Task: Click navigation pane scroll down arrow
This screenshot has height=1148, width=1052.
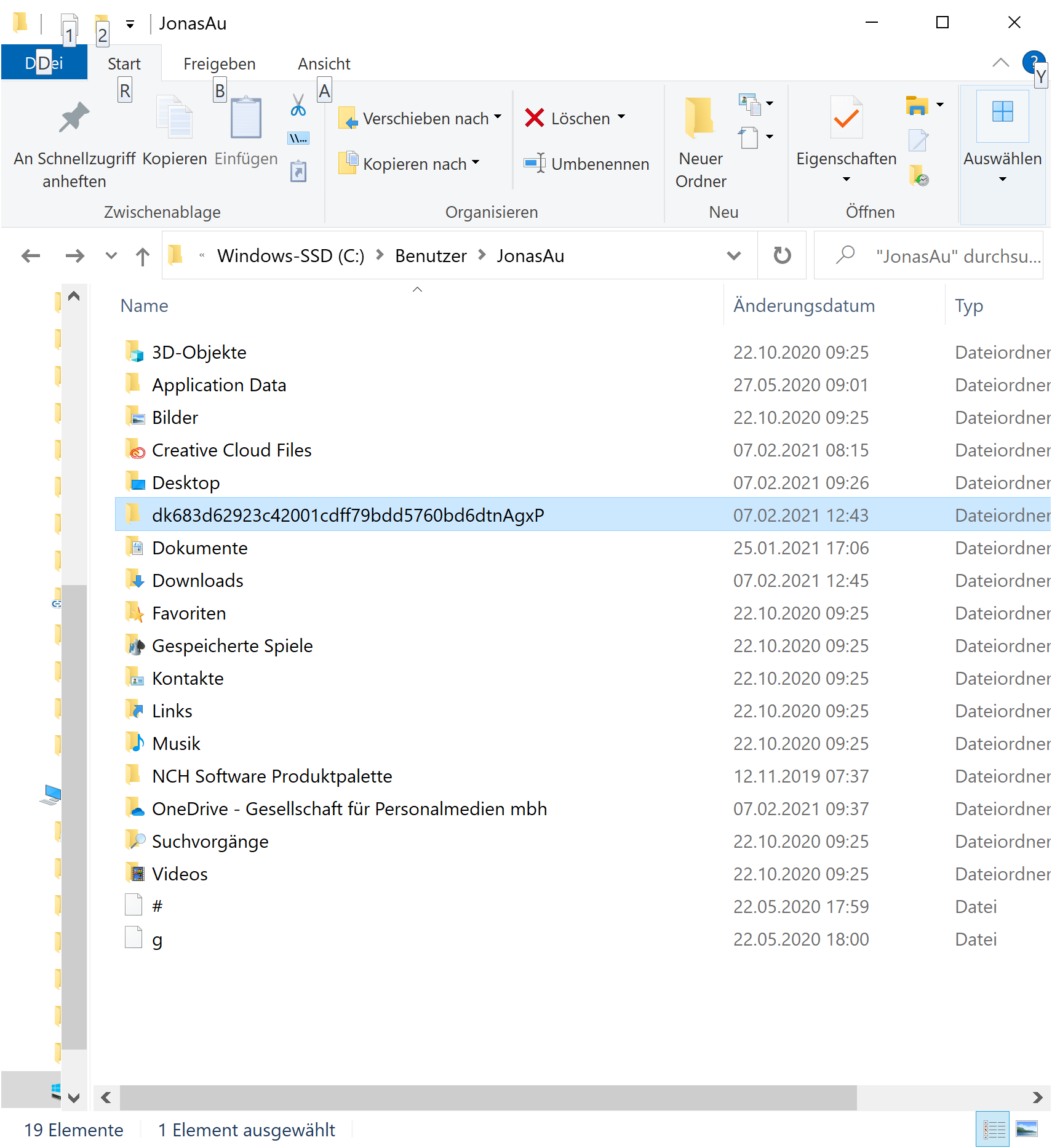Action: [74, 1098]
